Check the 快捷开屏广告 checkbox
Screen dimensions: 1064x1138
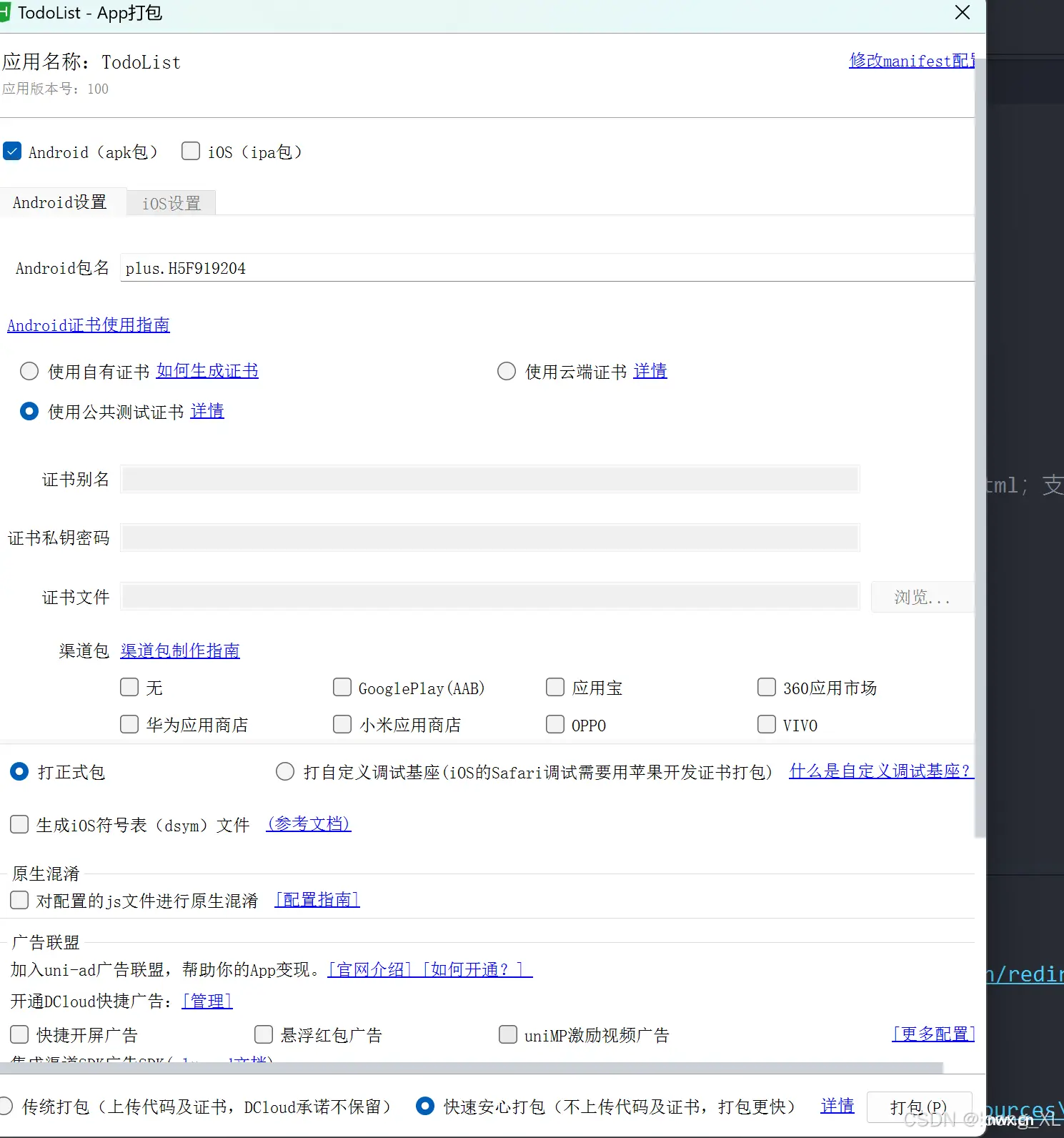[19, 1034]
